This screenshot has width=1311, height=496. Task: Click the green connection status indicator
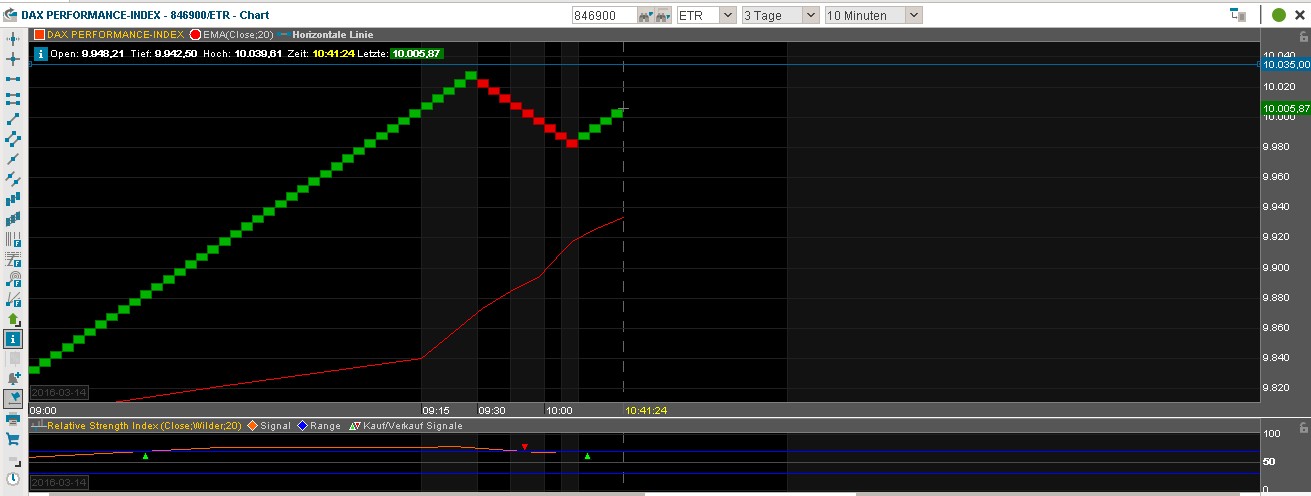coord(1279,15)
